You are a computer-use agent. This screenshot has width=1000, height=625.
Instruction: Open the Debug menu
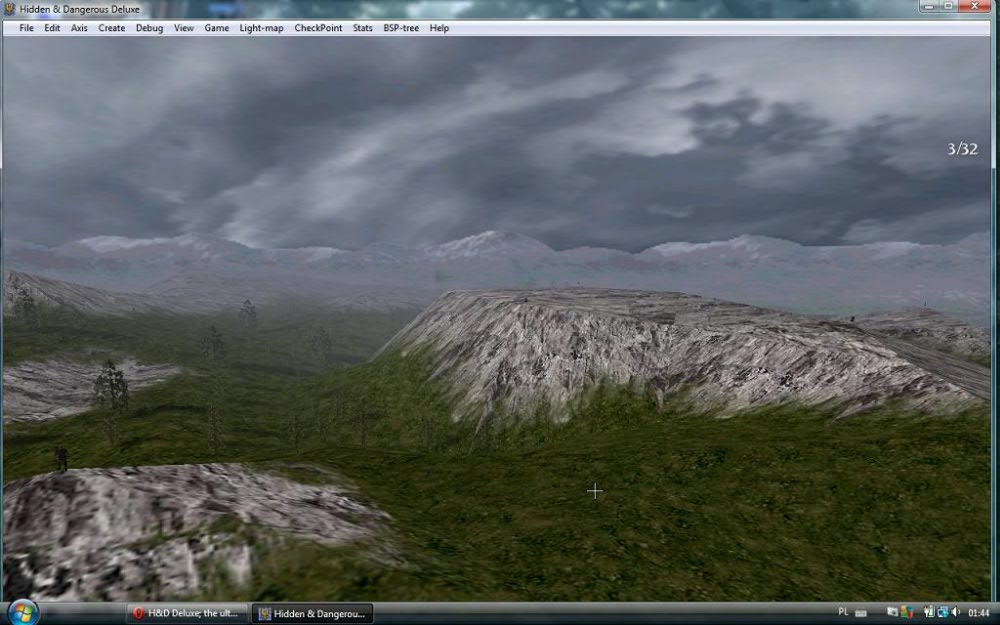[x=149, y=28]
